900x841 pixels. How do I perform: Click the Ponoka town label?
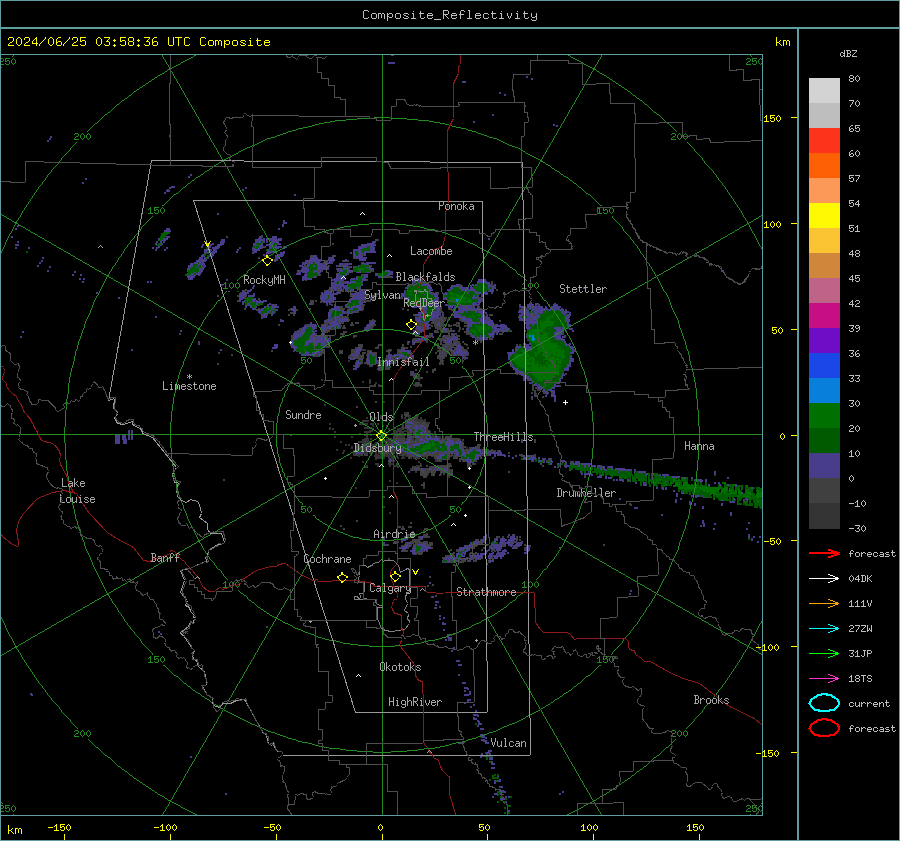tap(456, 206)
